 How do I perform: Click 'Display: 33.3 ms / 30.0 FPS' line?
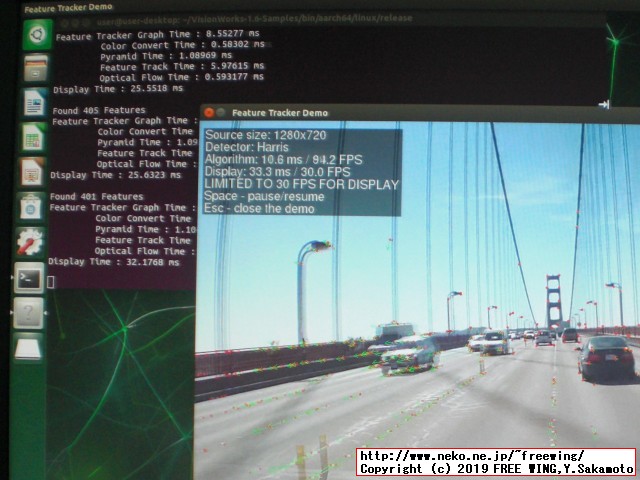pyautogui.click(x=278, y=172)
